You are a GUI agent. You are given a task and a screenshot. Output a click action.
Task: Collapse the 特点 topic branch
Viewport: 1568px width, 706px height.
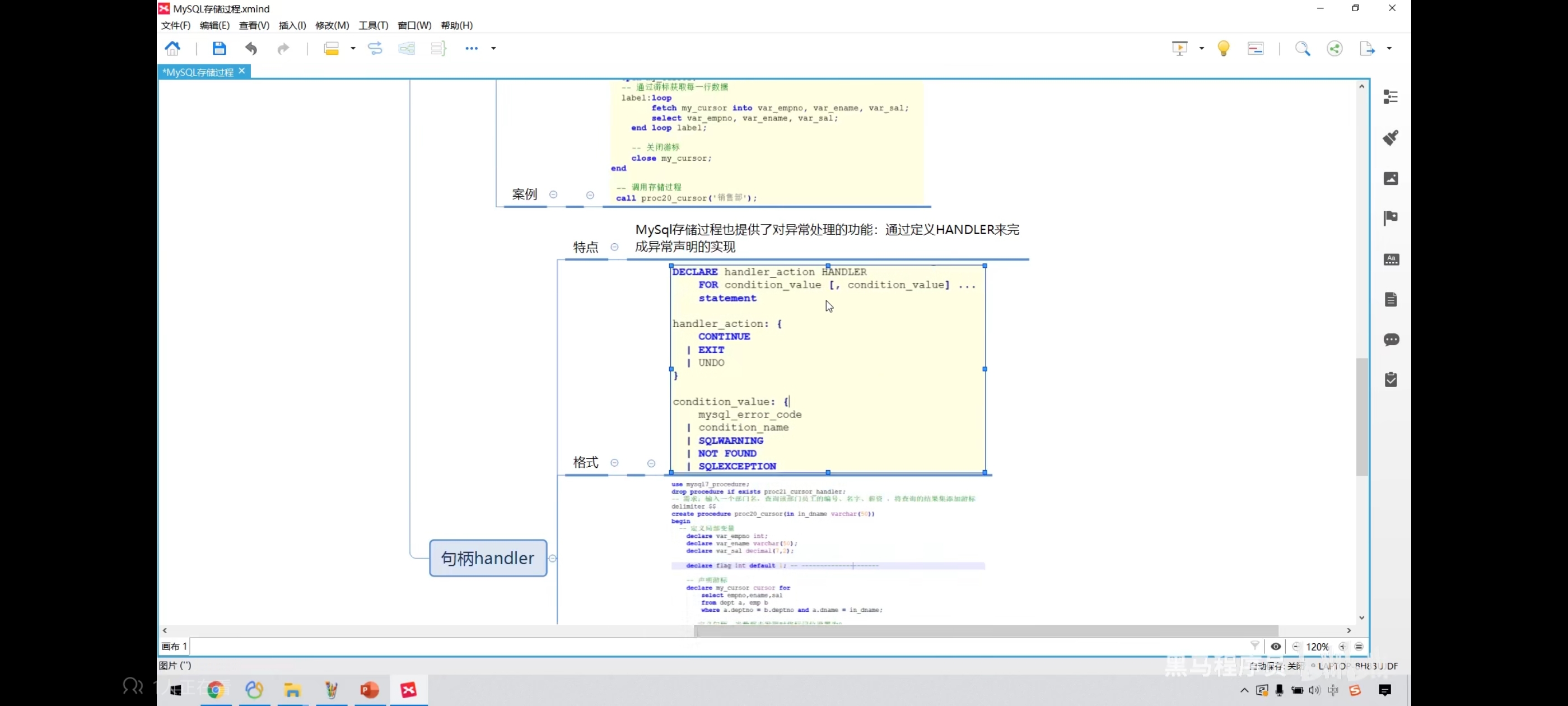click(x=614, y=247)
